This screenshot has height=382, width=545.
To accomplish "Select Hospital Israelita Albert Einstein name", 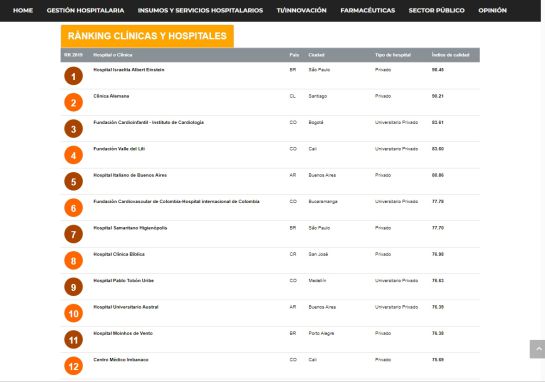I will (x=129, y=70).
